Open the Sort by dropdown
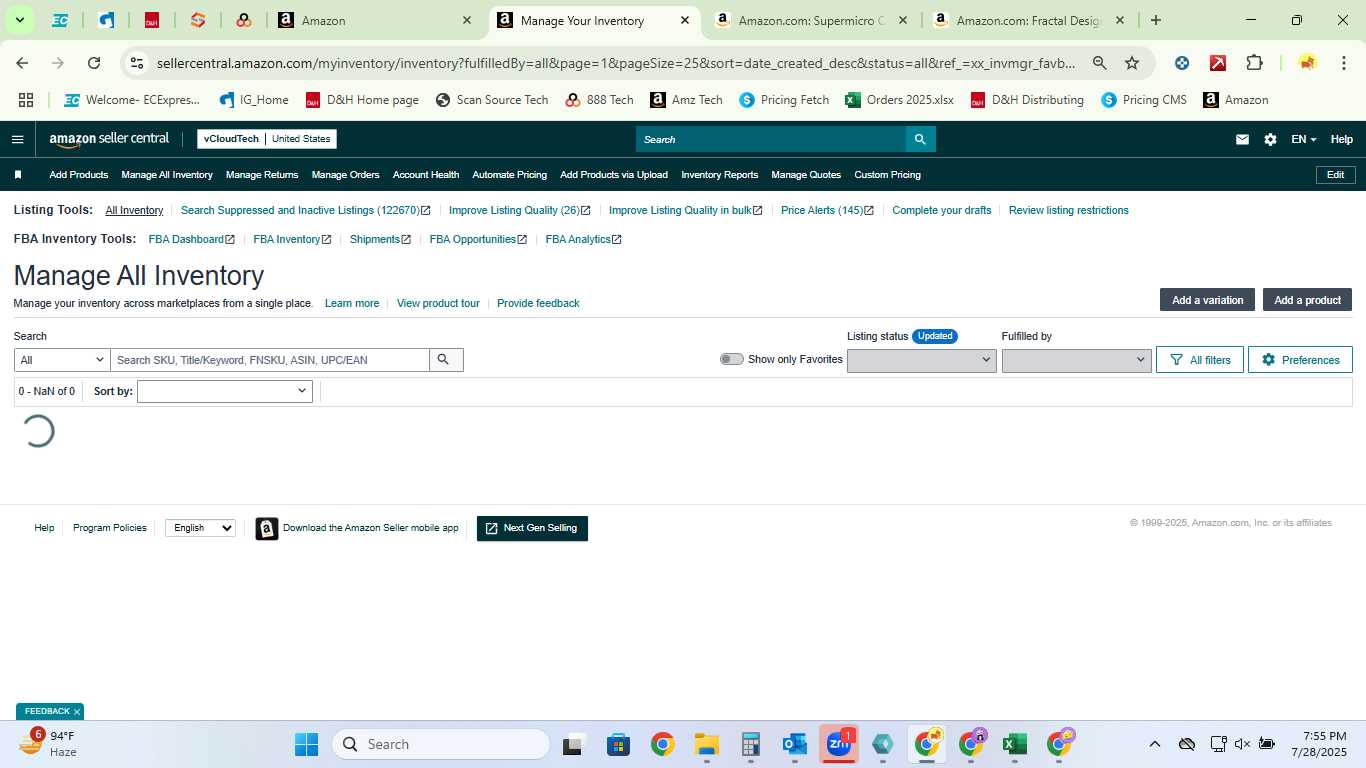Viewport: 1366px width, 768px height. [x=225, y=391]
